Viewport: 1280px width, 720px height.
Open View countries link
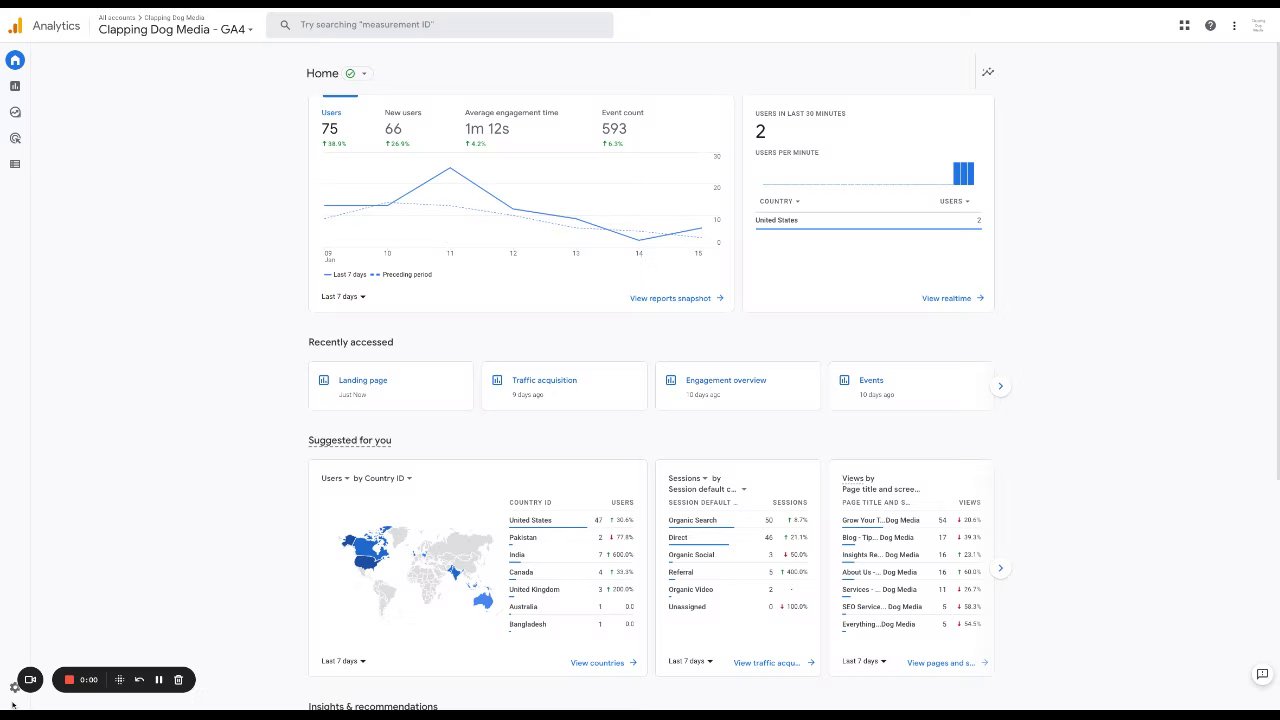click(x=603, y=663)
